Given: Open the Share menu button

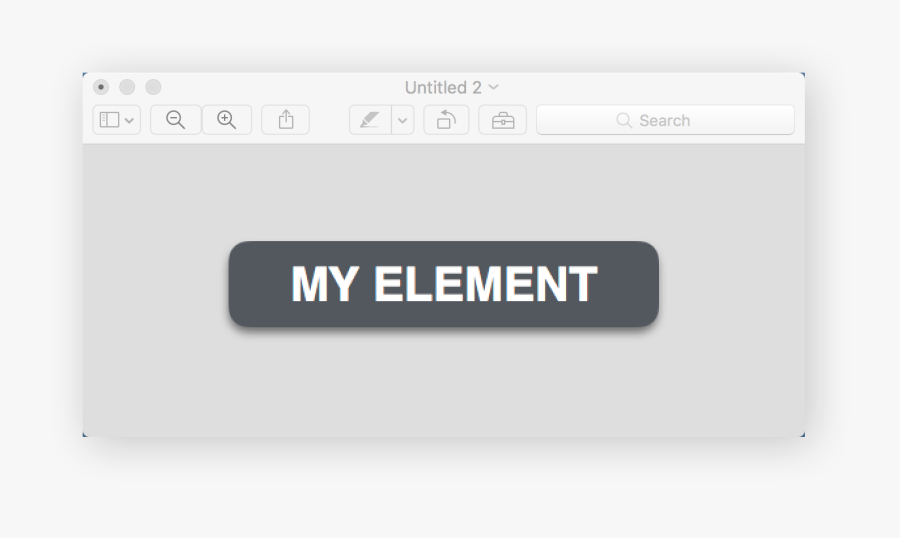Looking at the screenshot, I should [x=286, y=120].
